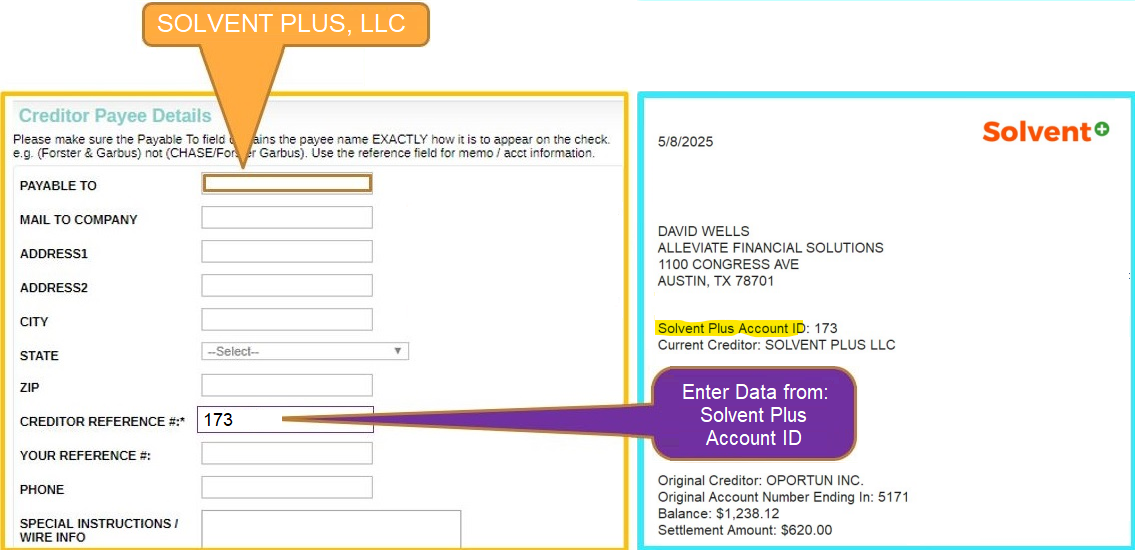Click the Balance: $1,238.12 line
This screenshot has width=1135, height=550.
click(x=718, y=514)
